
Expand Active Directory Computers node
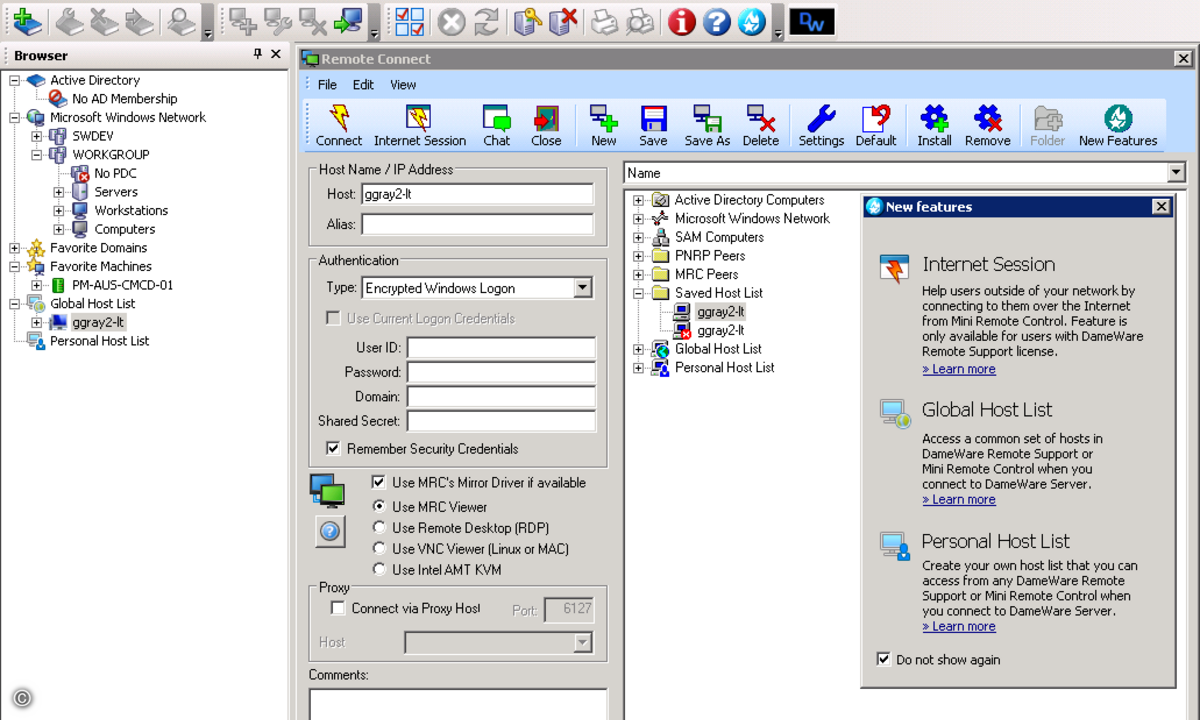click(638, 200)
